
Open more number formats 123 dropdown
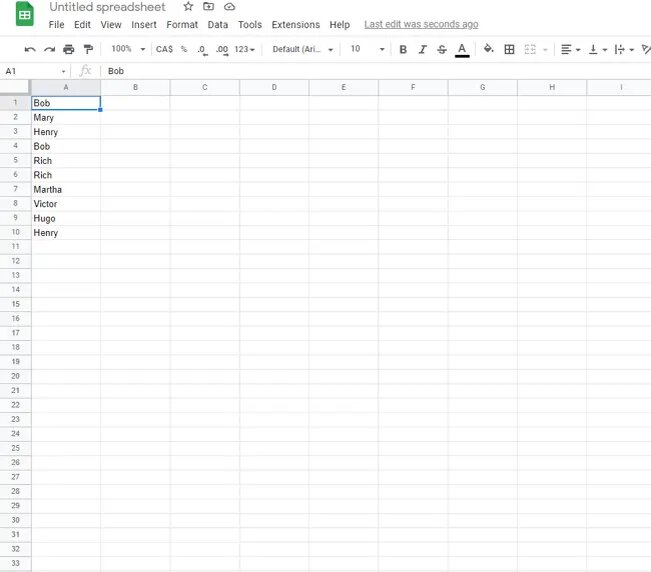click(x=244, y=49)
